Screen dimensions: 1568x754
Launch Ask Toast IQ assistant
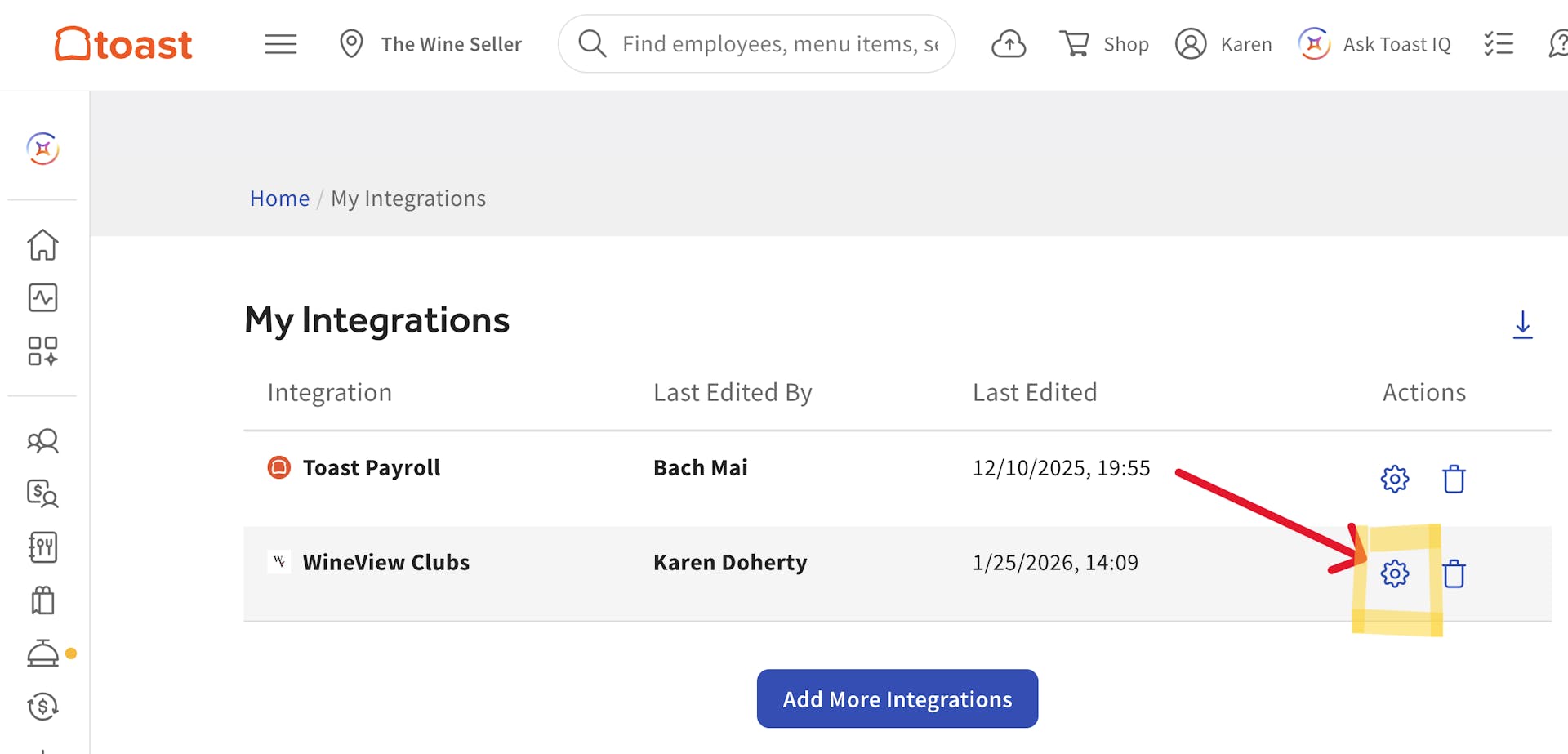1375,44
